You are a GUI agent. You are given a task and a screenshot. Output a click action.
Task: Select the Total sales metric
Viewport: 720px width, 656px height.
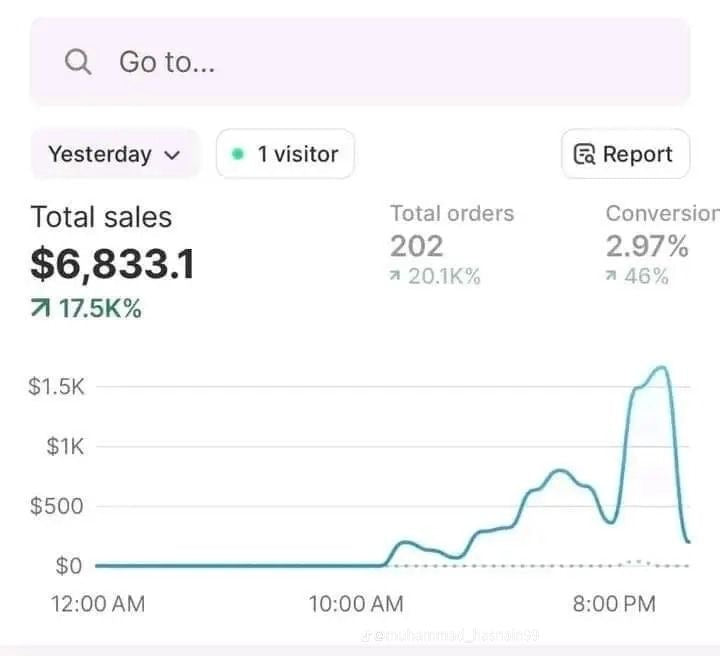coord(101,217)
